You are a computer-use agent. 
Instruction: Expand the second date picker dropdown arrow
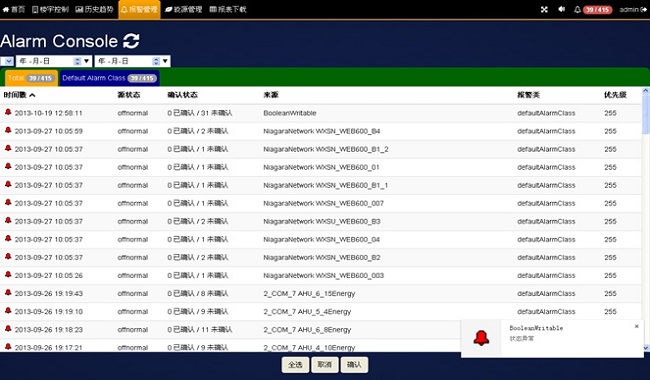165,61
